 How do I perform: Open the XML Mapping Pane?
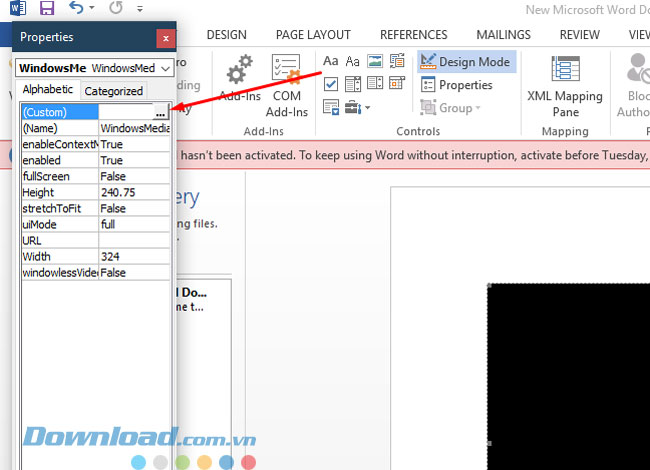[565, 86]
